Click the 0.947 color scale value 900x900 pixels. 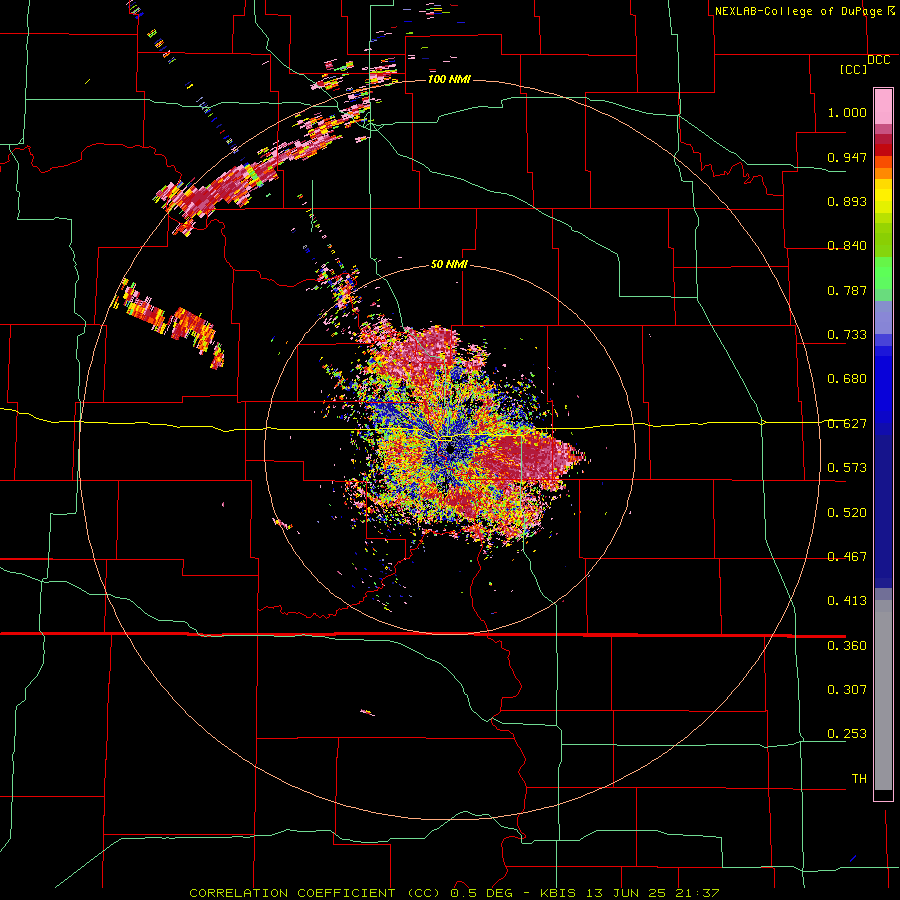coord(847,157)
